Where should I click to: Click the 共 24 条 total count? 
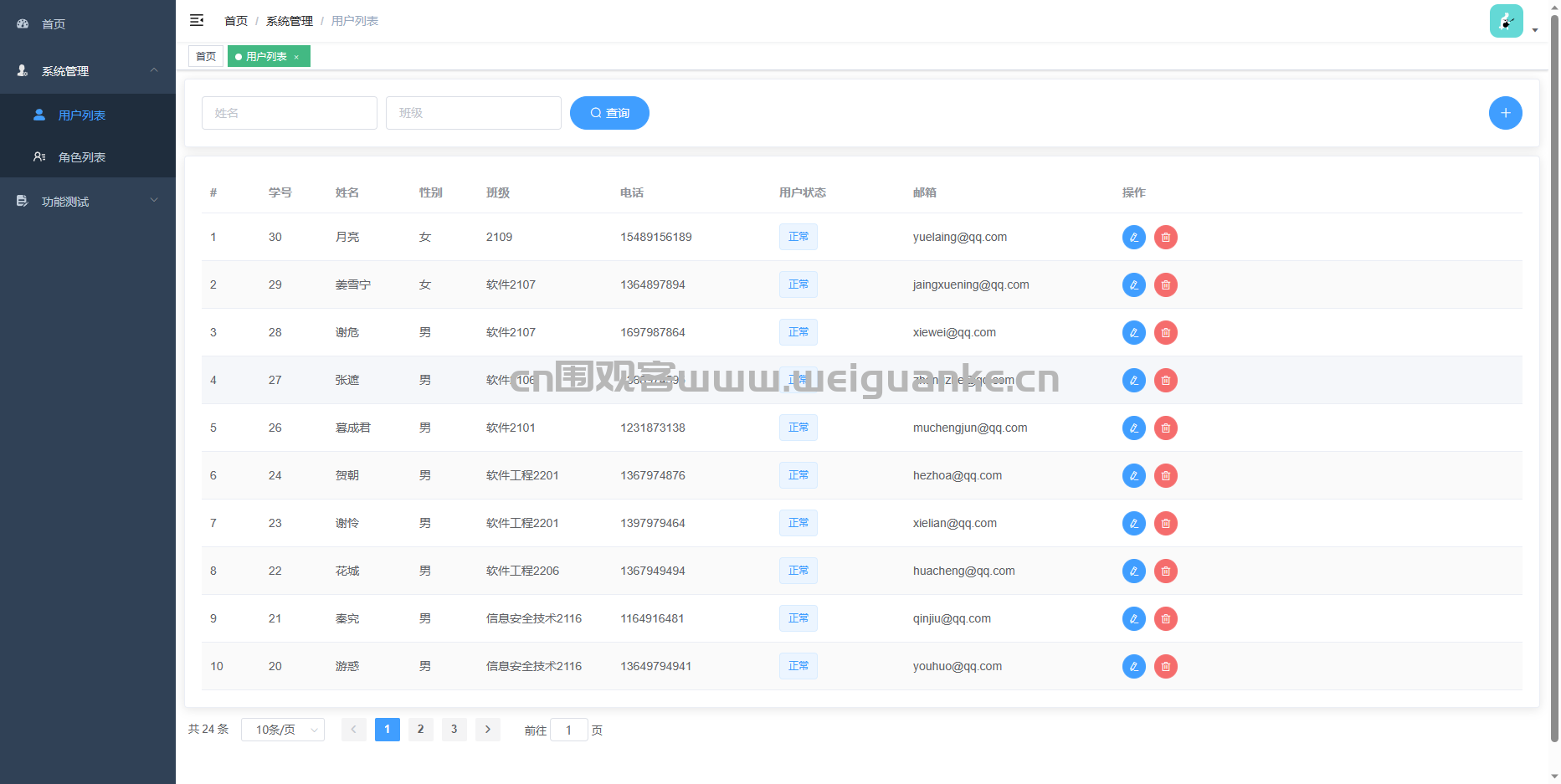pyautogui.click(x=208, y=730)
